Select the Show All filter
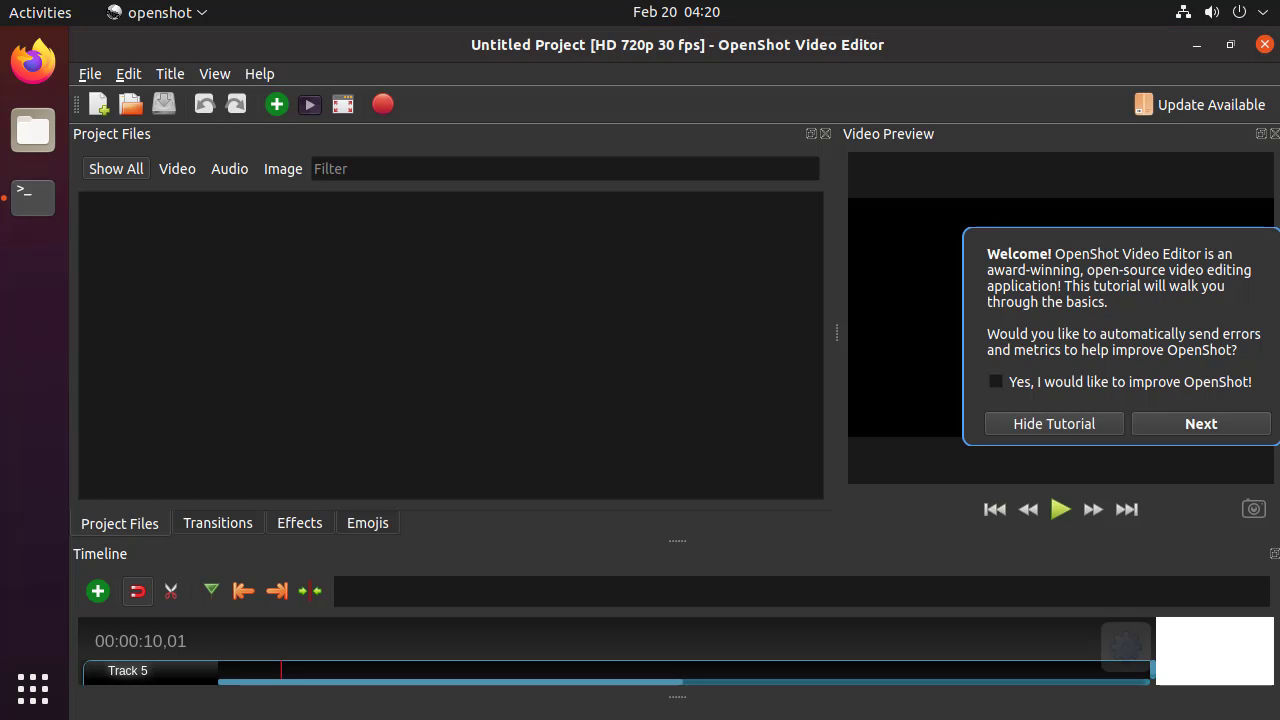Image resolution: width=1280 pixels, height=720 pixels. click(x=116, y=169)
